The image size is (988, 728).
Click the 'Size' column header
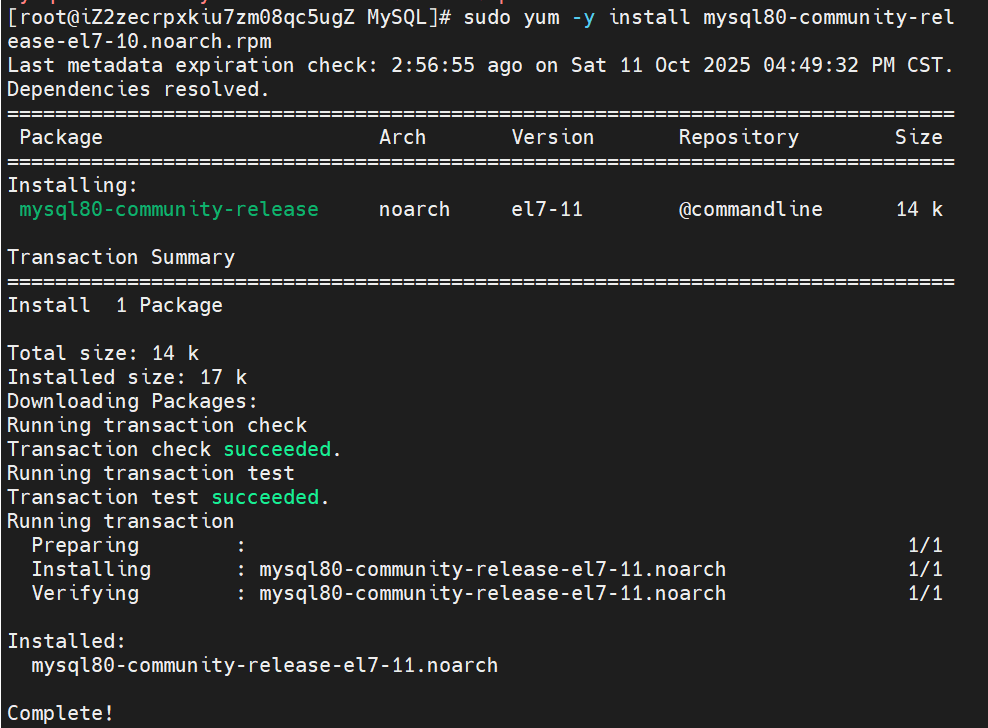click(x=919, y=137)
